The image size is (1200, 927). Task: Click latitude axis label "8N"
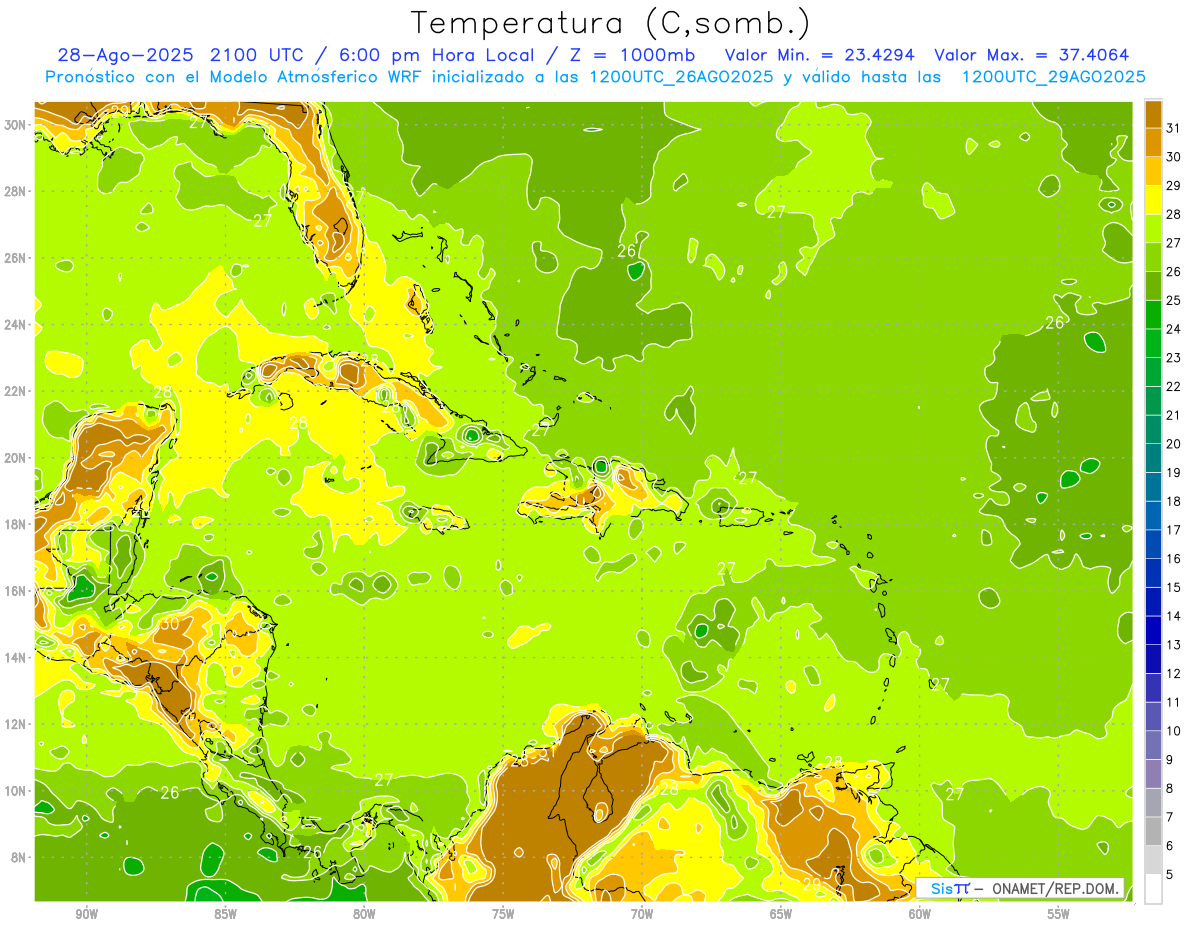19,857
